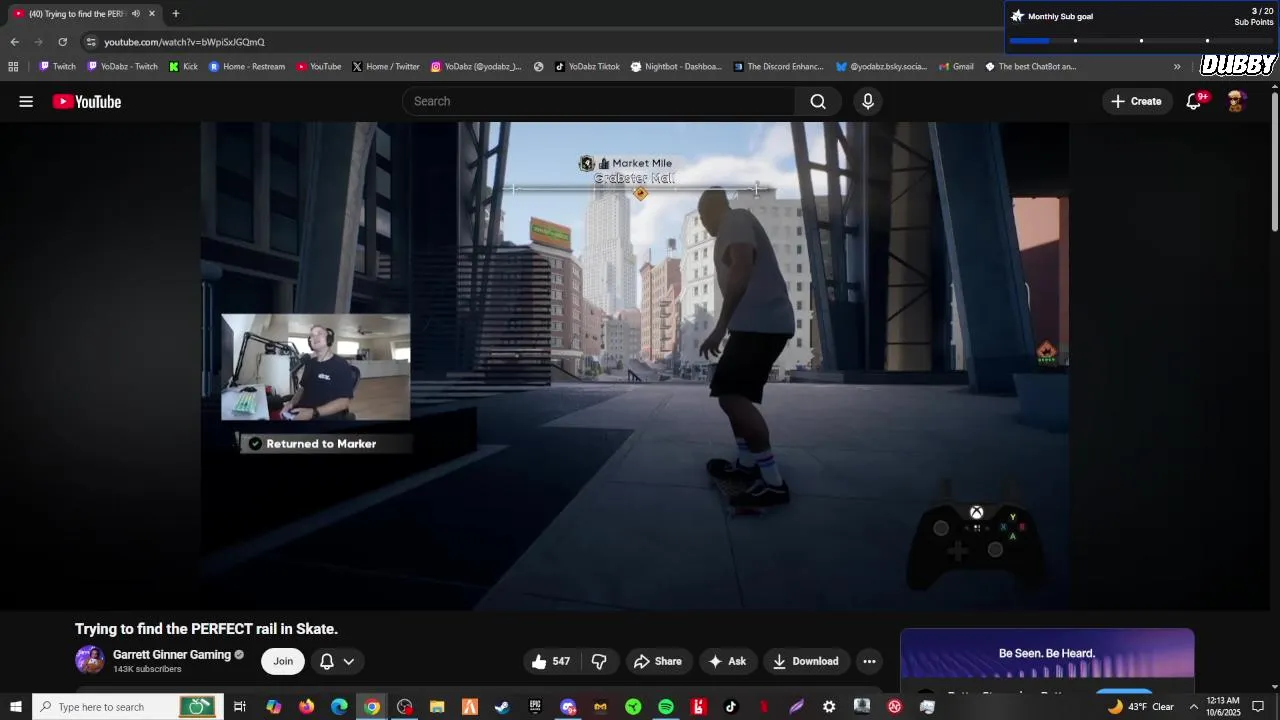Open YoDabz Instagram bookmark
The width and height of the screenshot is (1280, 720).
[476, 67]
